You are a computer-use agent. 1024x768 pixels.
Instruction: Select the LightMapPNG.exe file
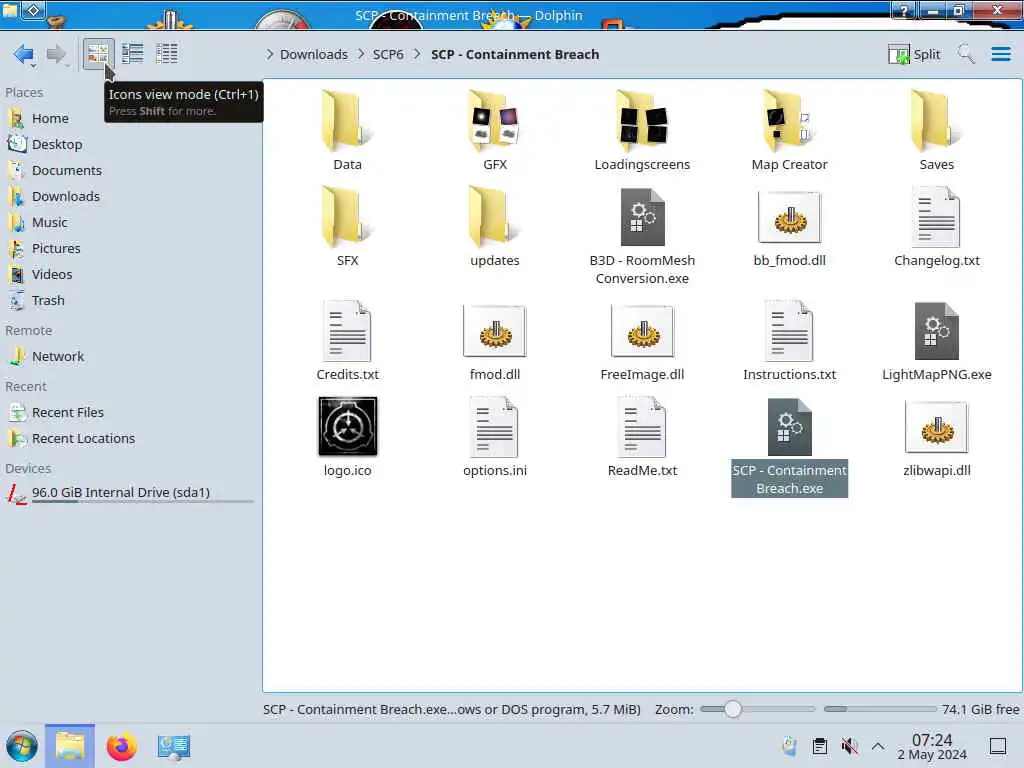(x=936, y=341)
